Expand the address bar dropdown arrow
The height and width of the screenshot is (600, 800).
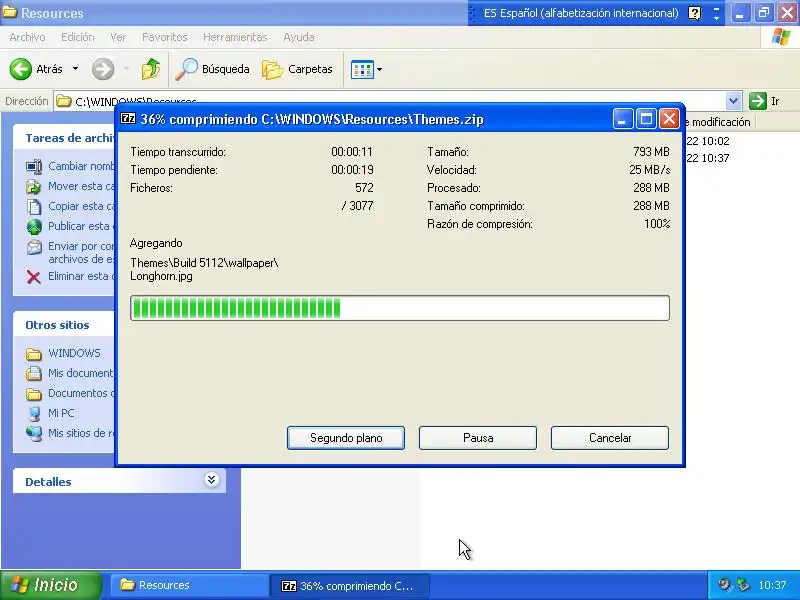click(x=733, y=101)
